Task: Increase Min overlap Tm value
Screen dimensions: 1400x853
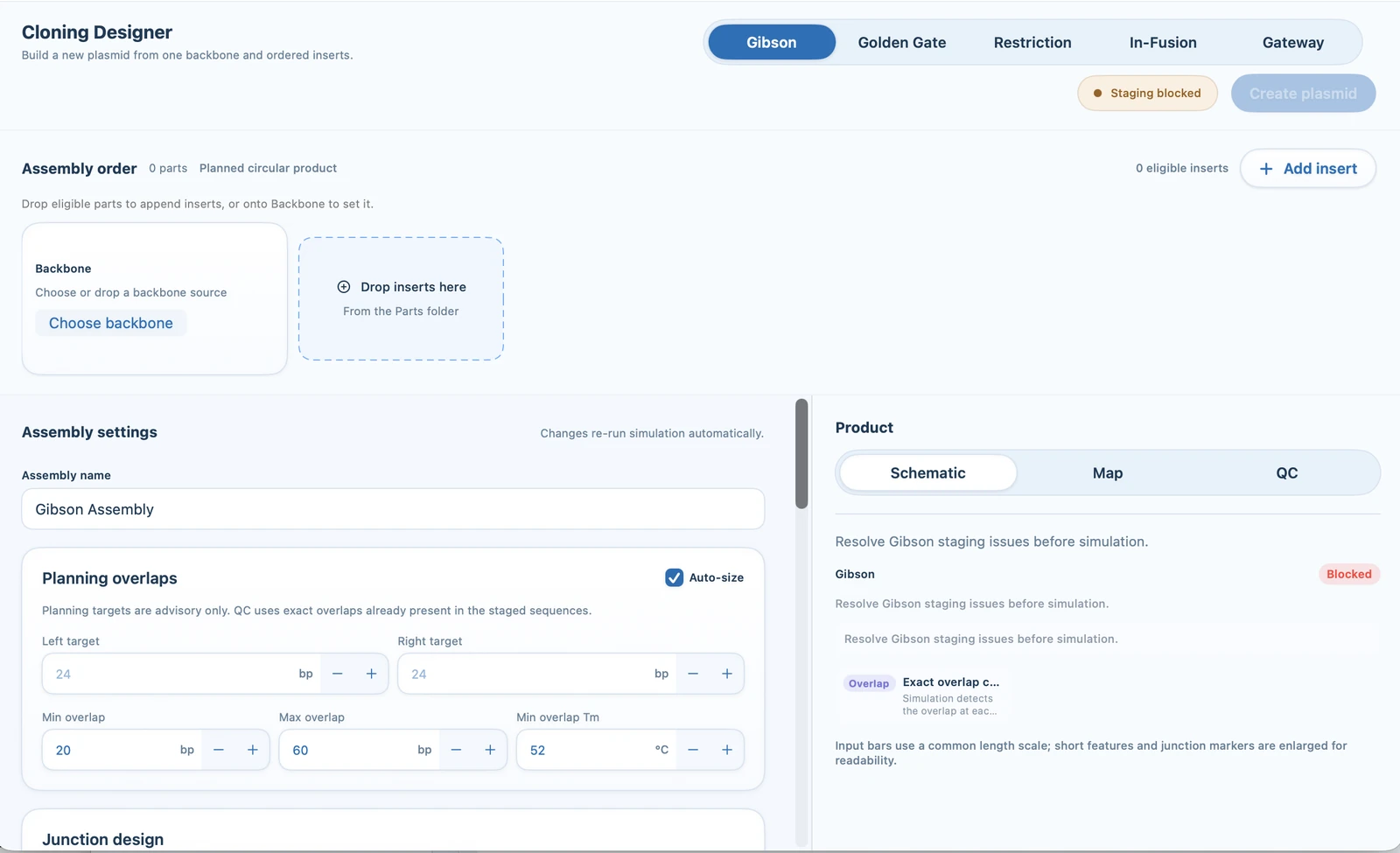Action: coord(726,750)
